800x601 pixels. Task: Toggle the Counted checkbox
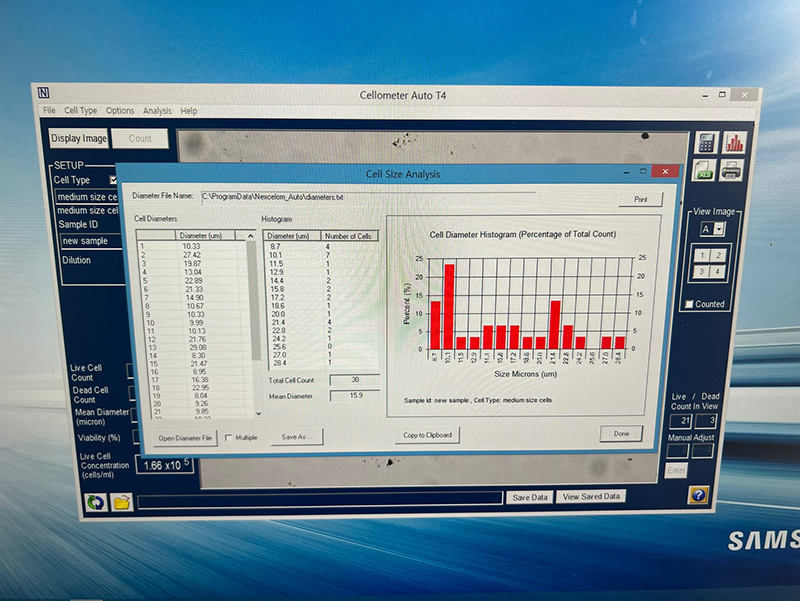688,304
